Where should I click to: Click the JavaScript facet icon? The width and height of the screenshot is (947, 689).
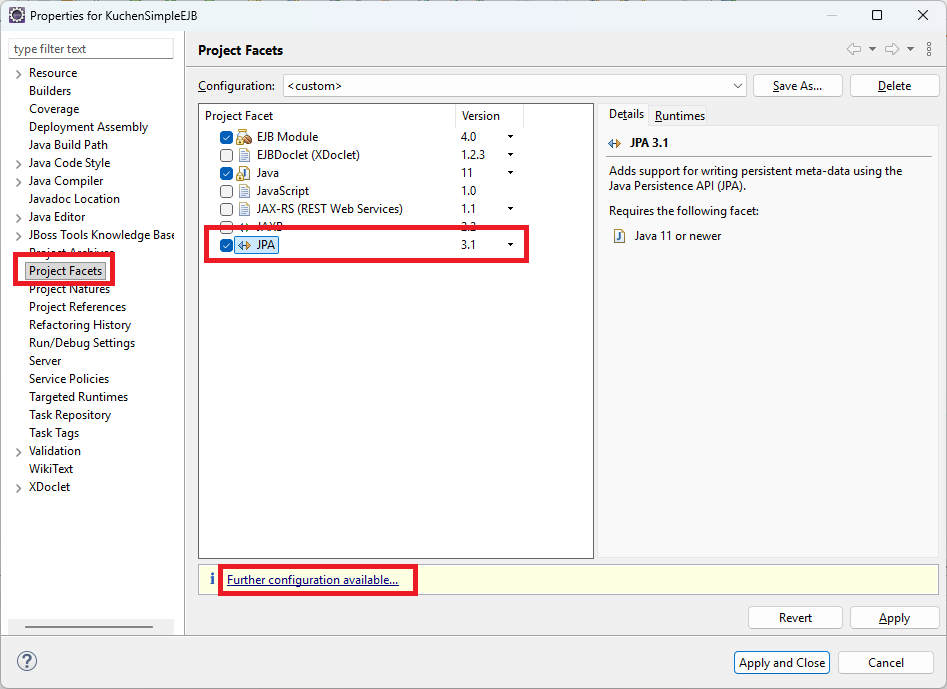click(244, 191)
